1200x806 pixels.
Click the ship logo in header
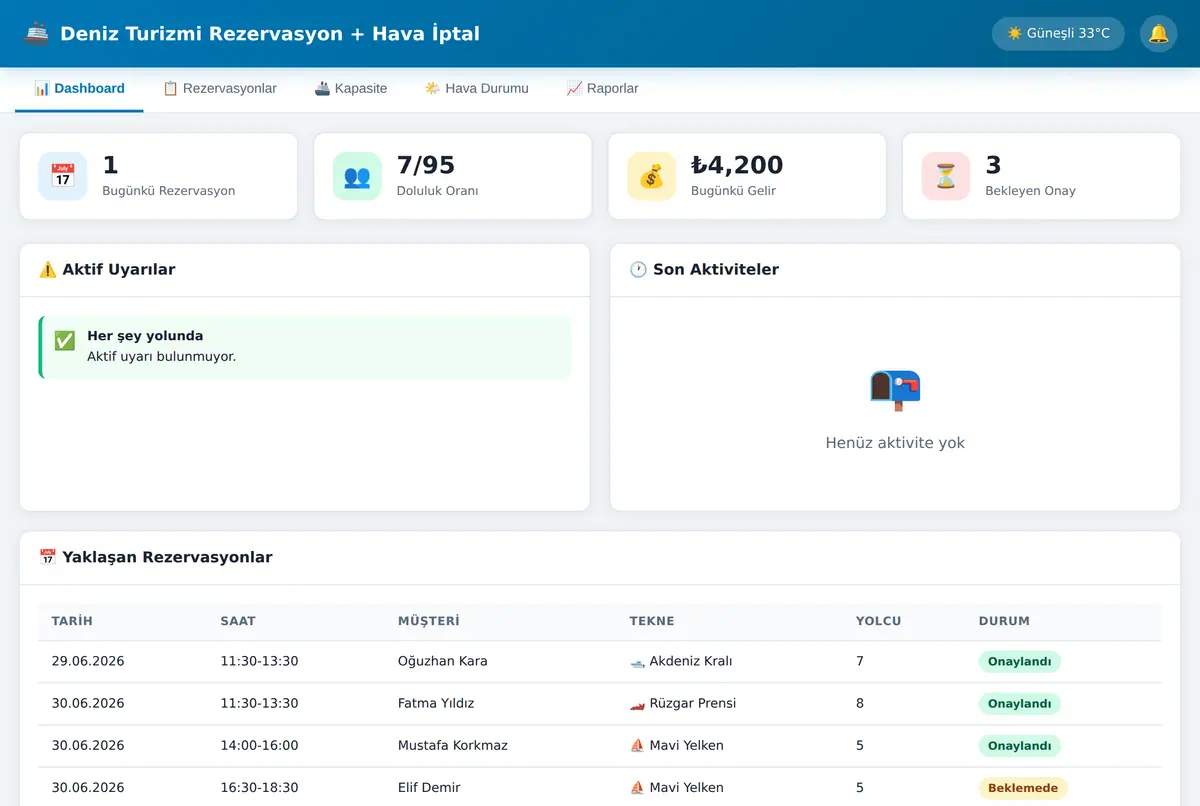pyautogui.click(x=37, y=34)
